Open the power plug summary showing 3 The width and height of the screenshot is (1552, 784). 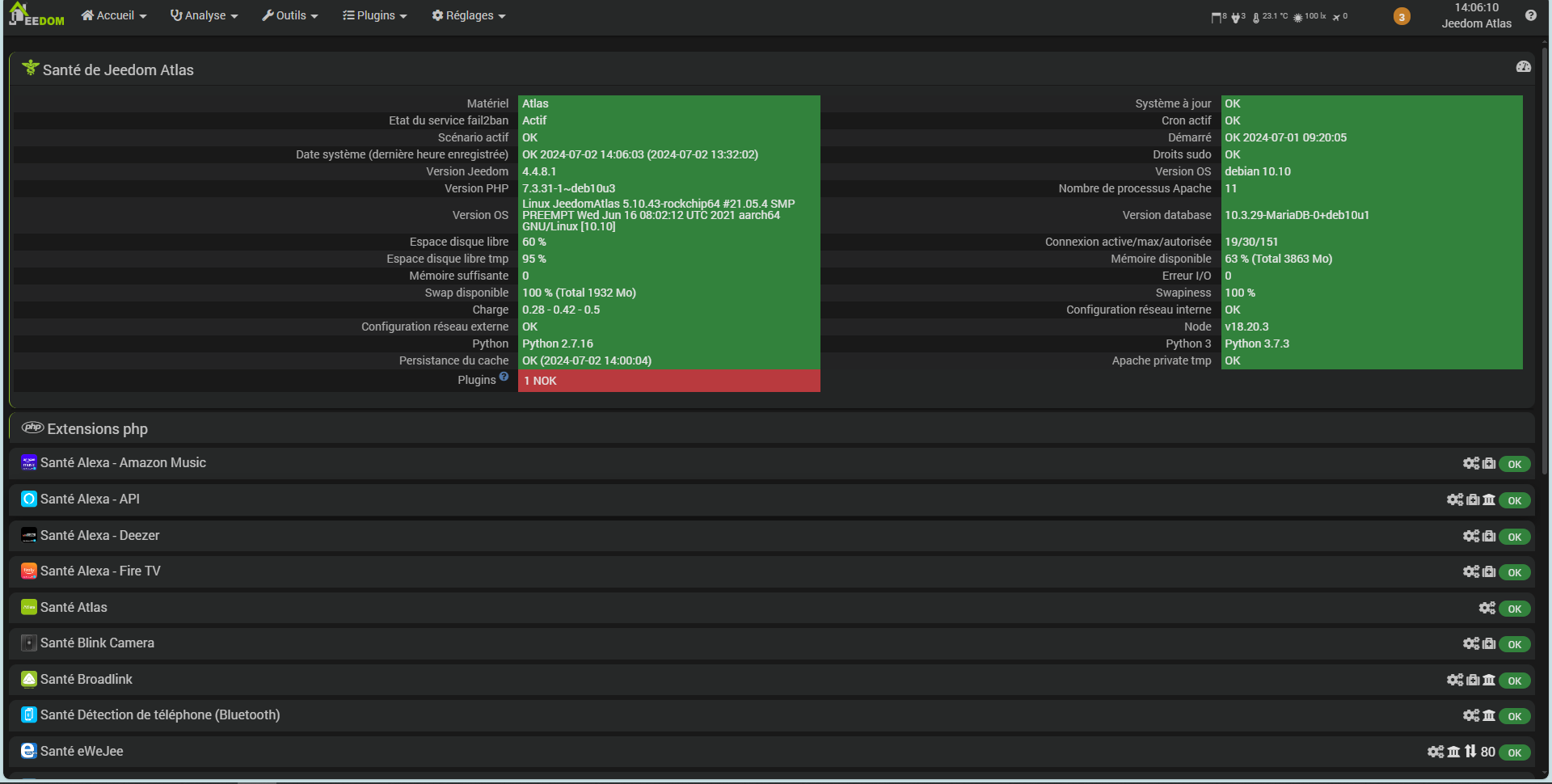tap(1238, 17)
